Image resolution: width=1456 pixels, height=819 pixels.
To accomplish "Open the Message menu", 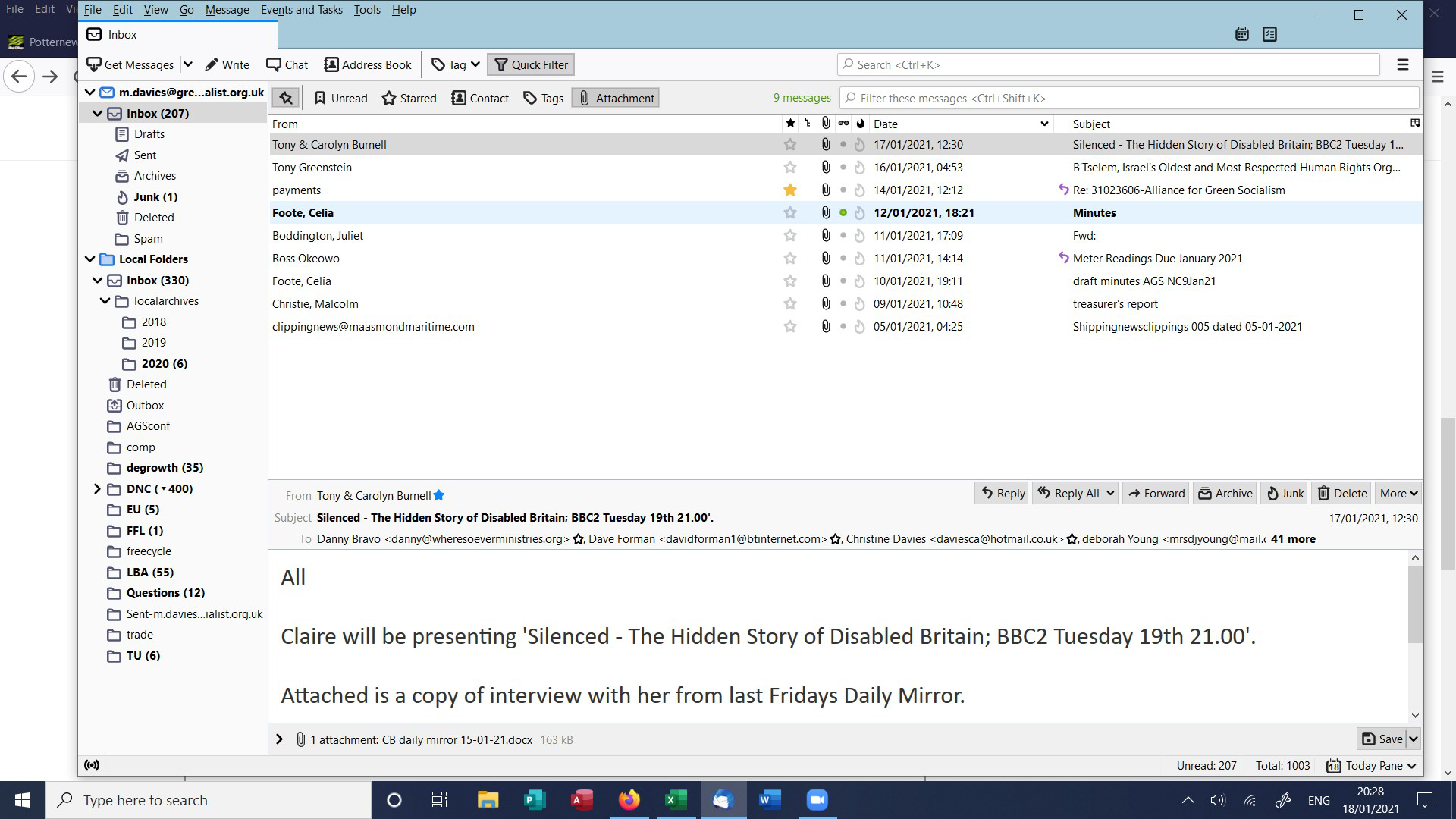I will pyautogui.click(x=227, y=10).
